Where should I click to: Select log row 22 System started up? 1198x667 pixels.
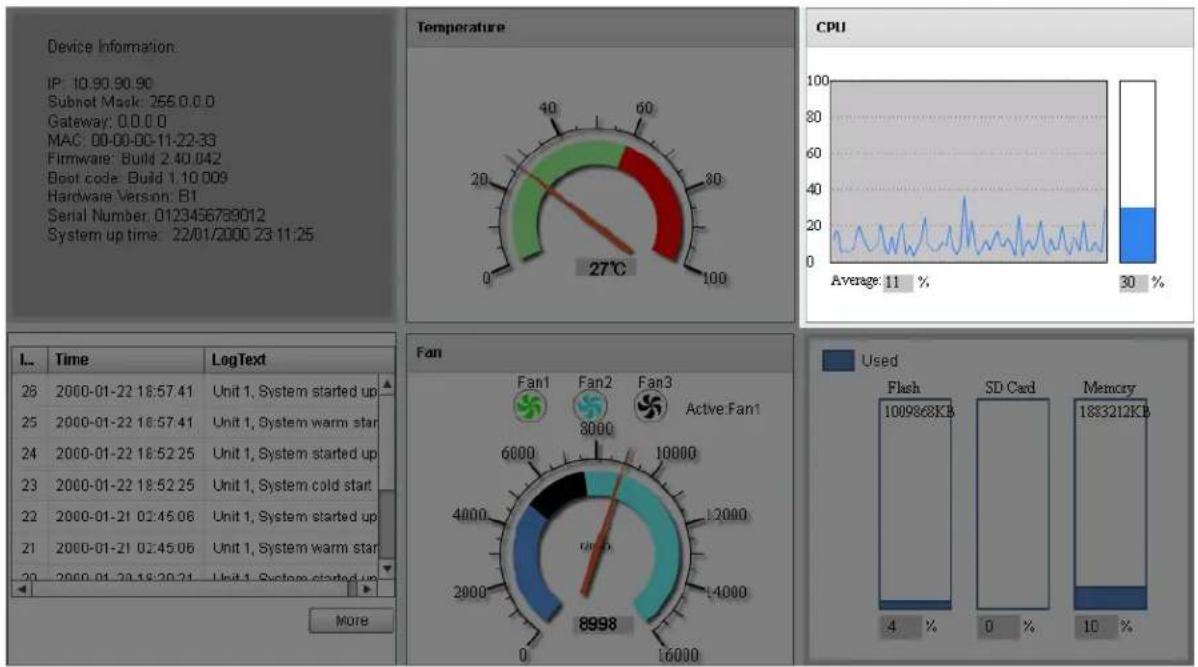pos(196,516)
